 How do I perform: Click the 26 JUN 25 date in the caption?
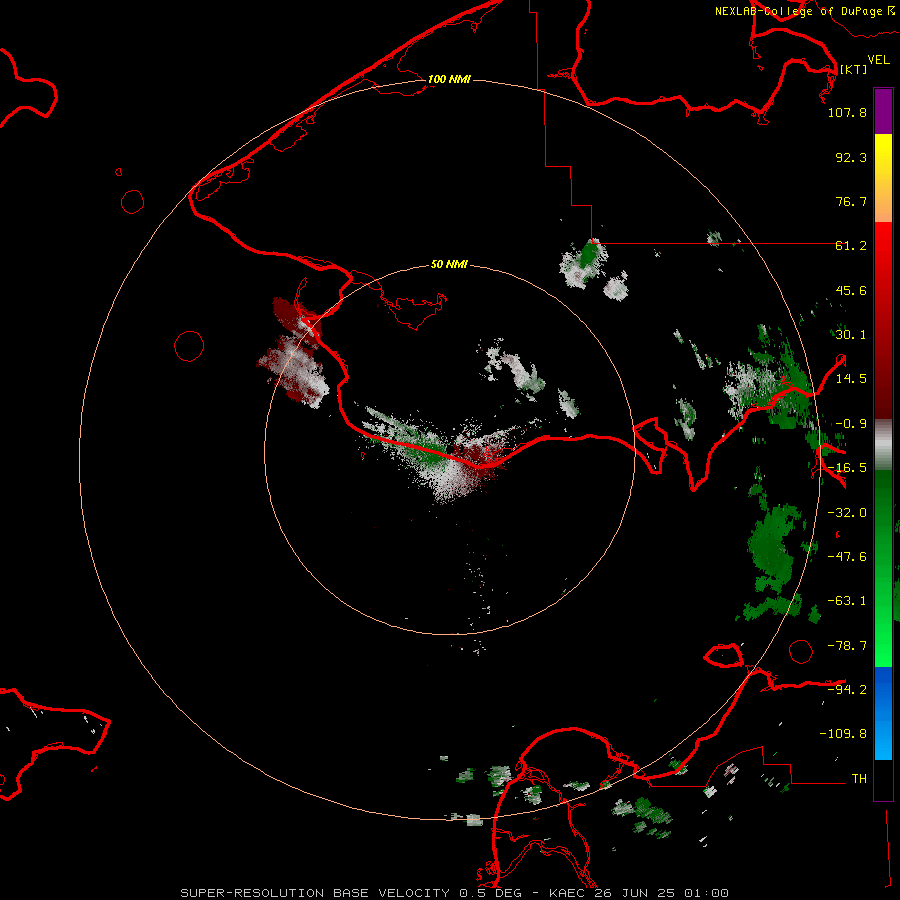coord(638,893)
